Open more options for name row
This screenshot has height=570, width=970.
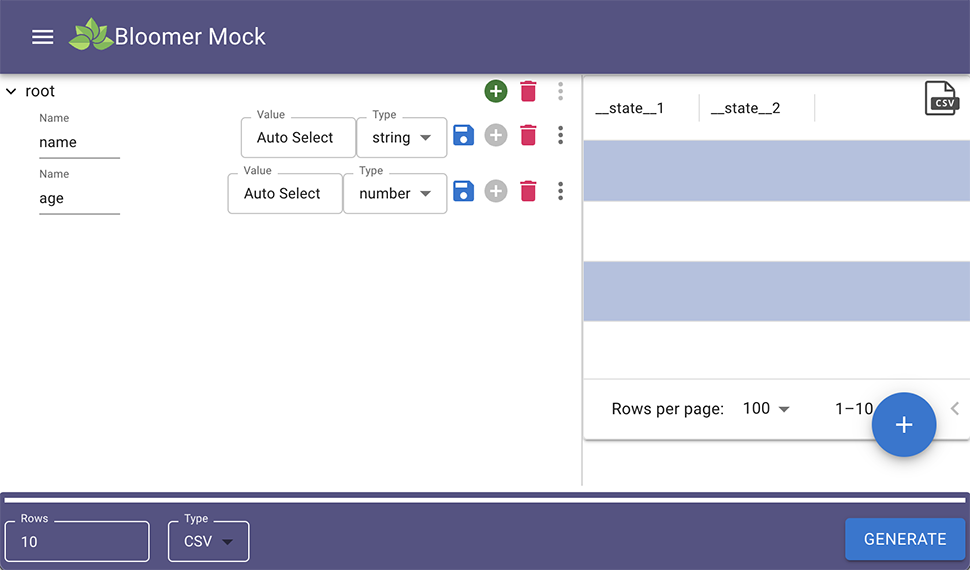click(560, 135)
